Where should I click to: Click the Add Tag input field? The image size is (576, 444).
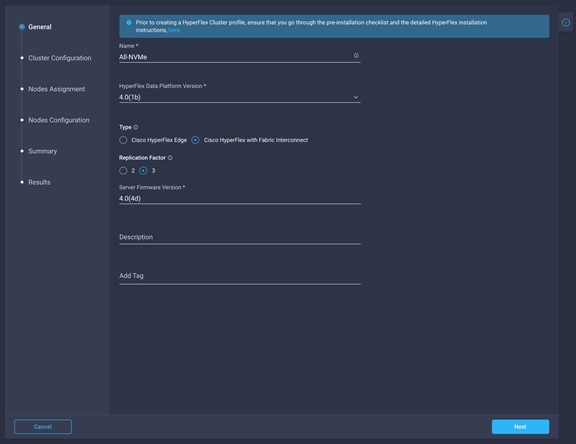pyautogui.click(x=240, y=276)
